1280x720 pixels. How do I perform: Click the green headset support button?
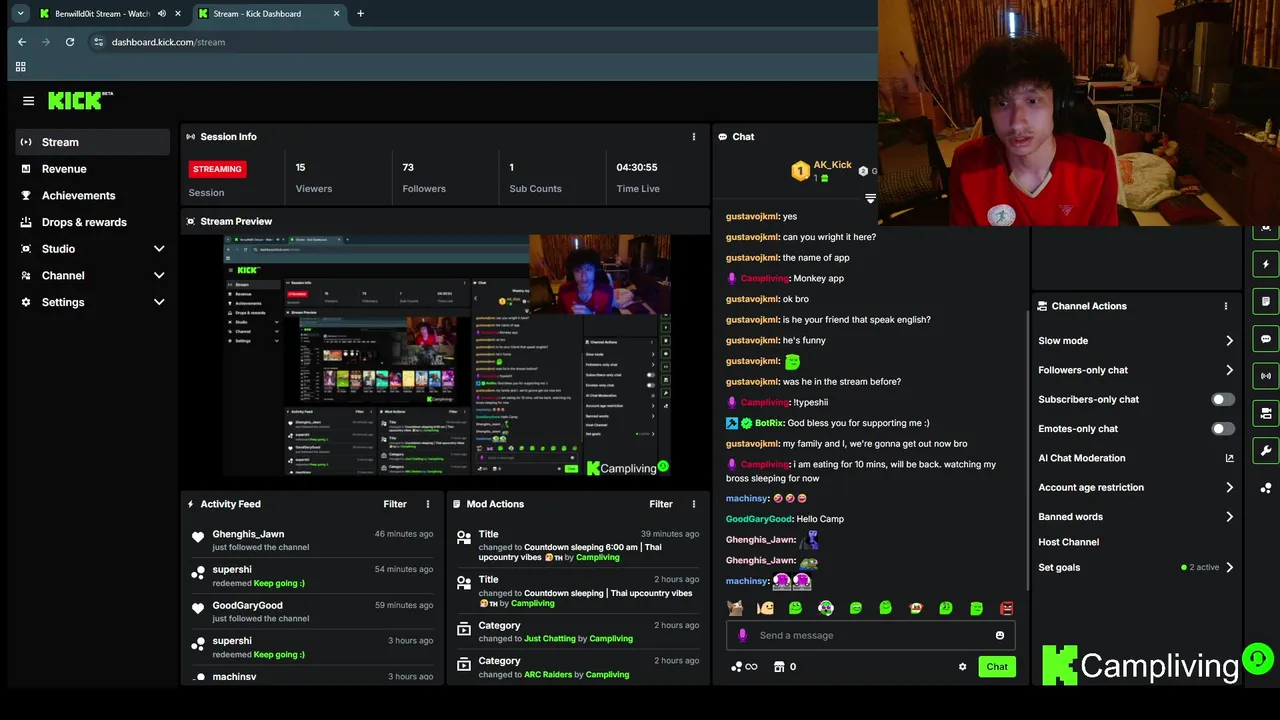tap(1257, 659)
